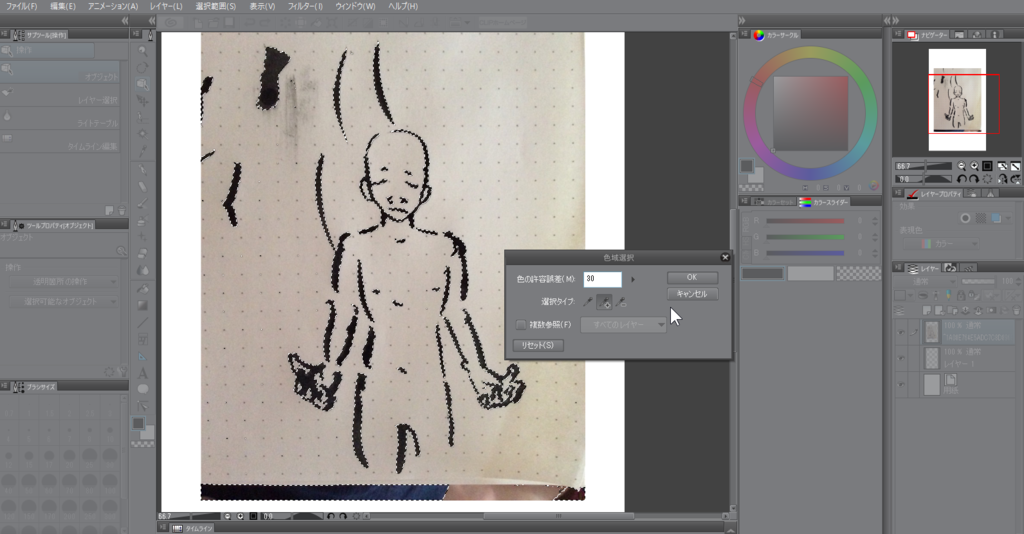Open the 選択範囲(S) menu
The height and width of the screenshot is (534, 1024).
pos(216,6)
